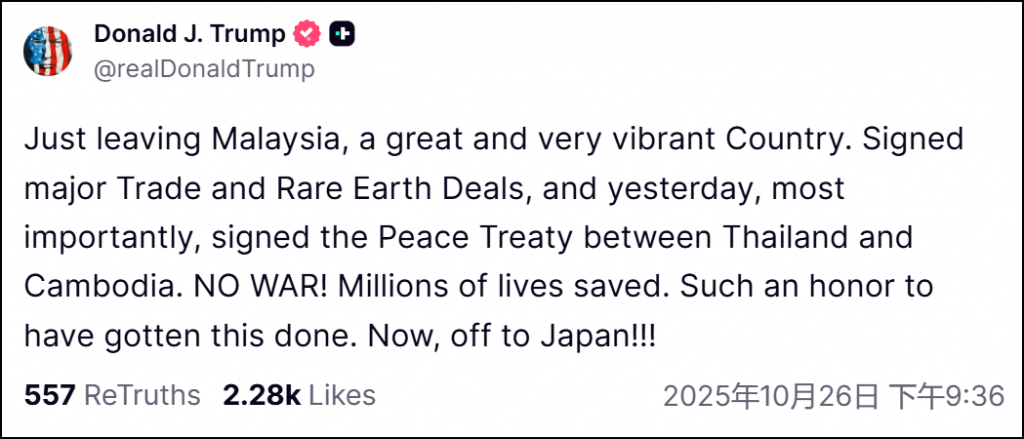Open the profile avatar picture
Image resolution: width=1024 pixels, height=439 pixels.
(49, 51)
